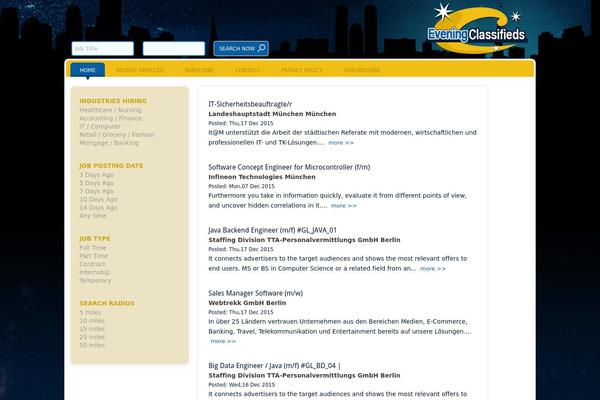Filter by Full Time job type
The width and height of the screenshot is (600, 400).
click(93, 248)
